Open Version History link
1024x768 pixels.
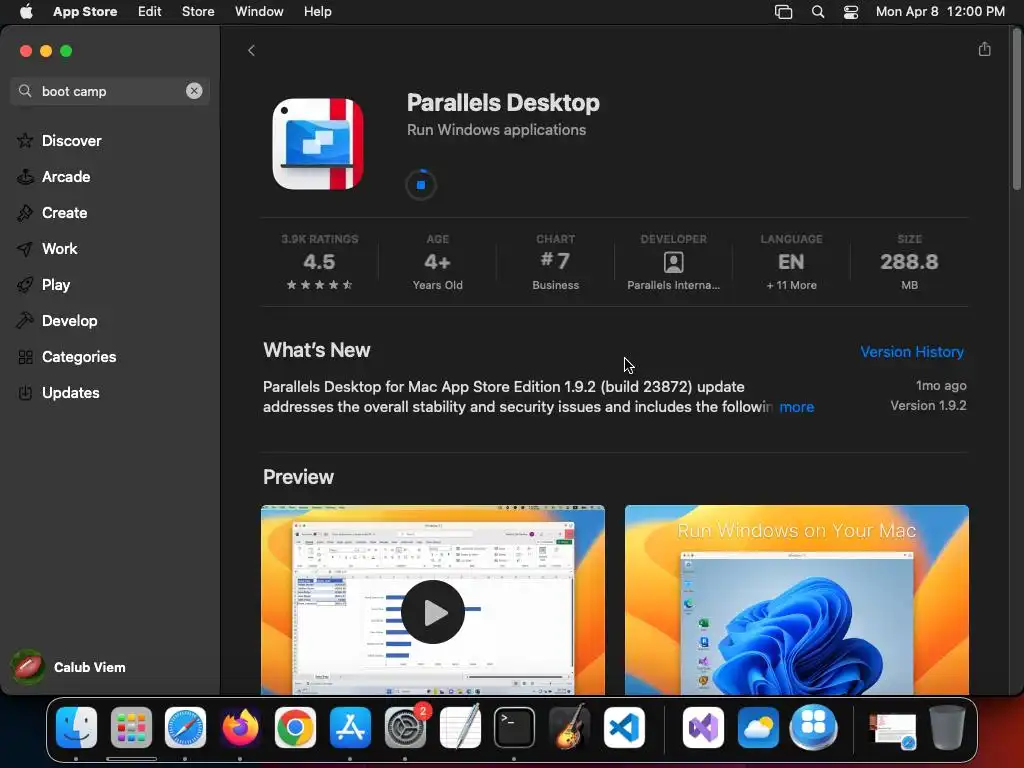(912, 351)
